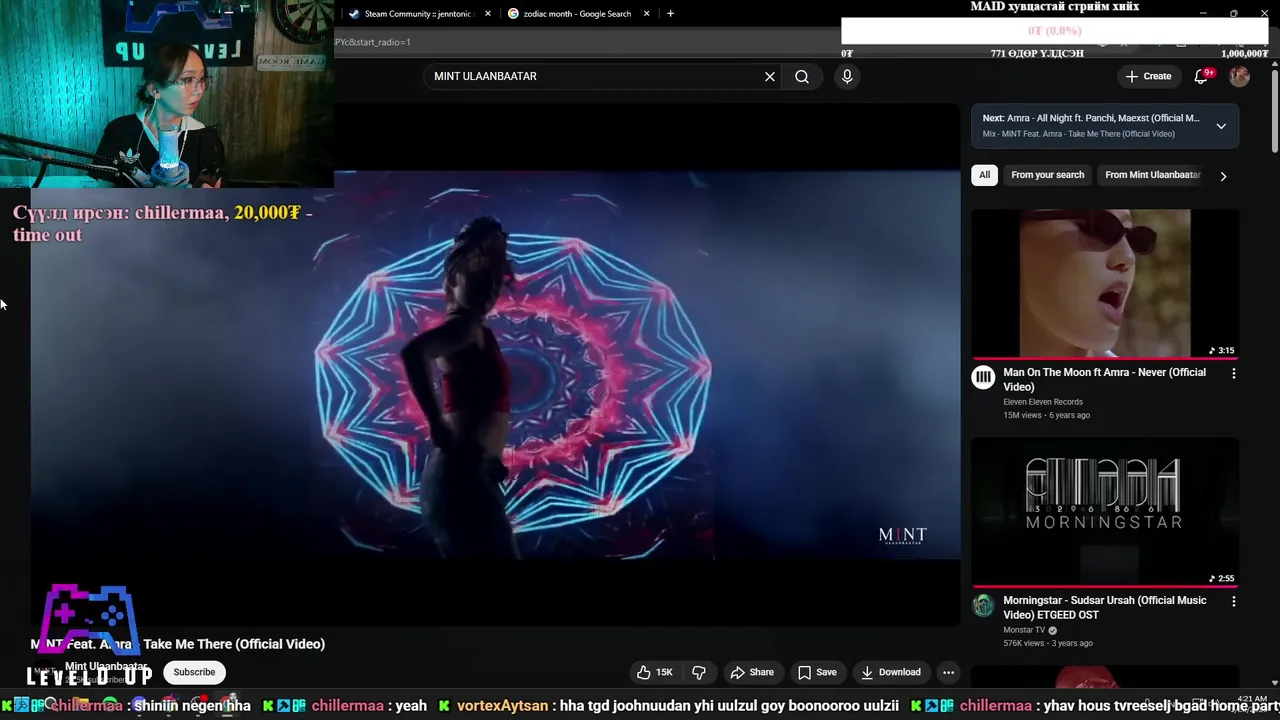
Task: Subscribe to Mint Ulaanbaatar channel
Action: (x=194, y=672)
